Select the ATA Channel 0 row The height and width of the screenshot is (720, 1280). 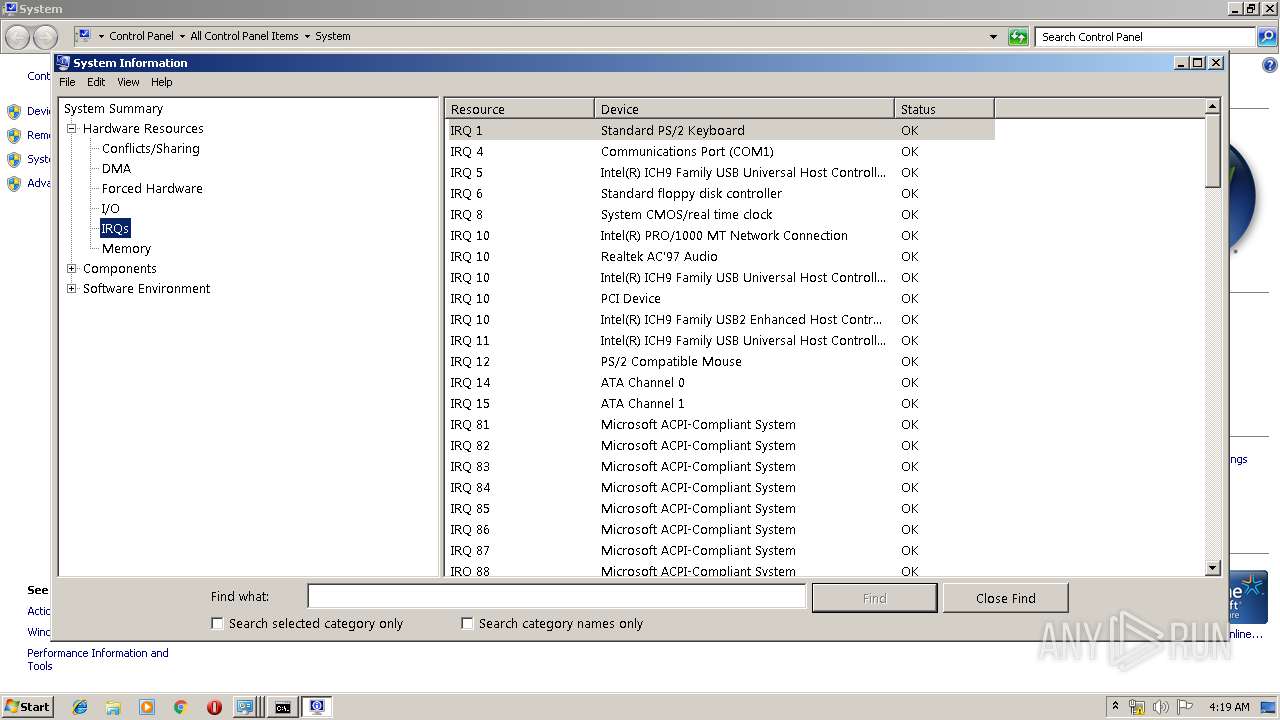point(720,382)
